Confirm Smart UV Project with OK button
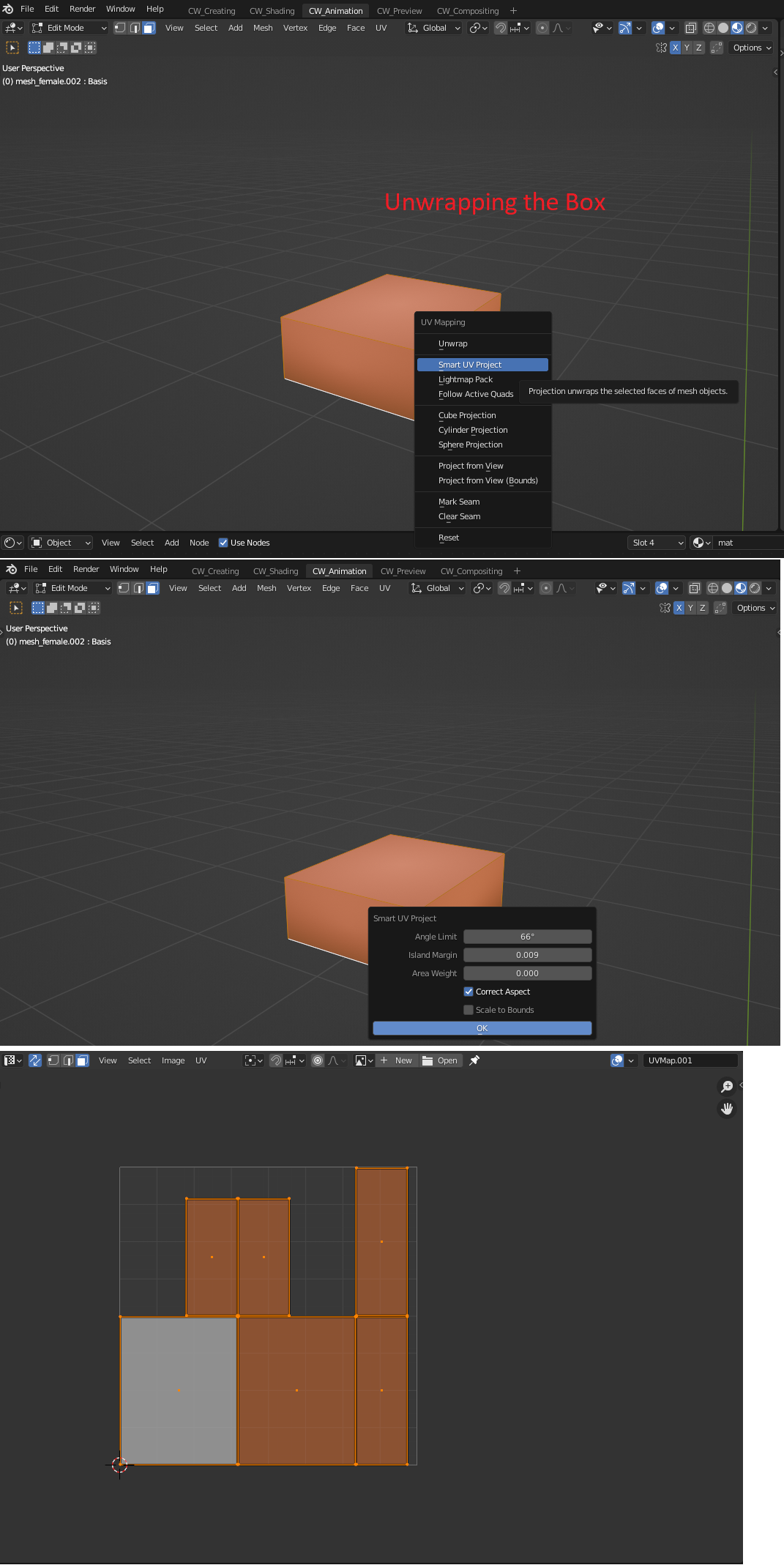The width and height of the screenshot is (784, 1565). tap(482, 1028)
